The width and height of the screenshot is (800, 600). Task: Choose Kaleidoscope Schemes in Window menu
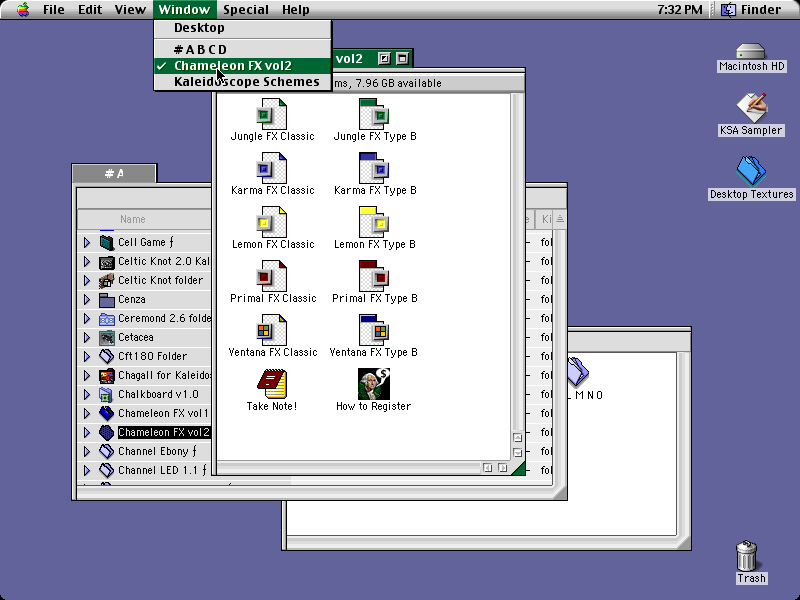[x=243, y=82]
